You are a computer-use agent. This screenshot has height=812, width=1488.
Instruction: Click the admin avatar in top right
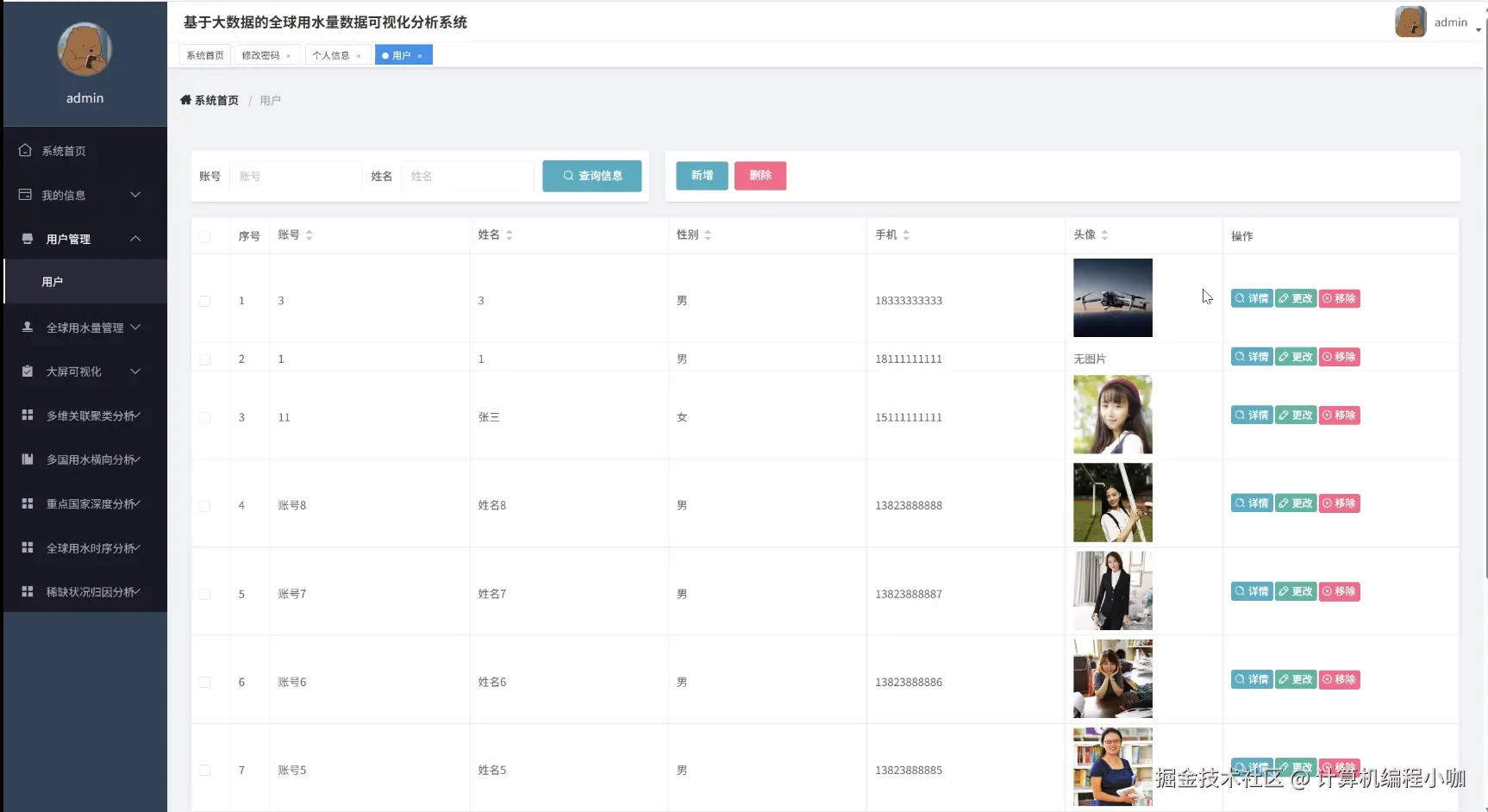1410,22
